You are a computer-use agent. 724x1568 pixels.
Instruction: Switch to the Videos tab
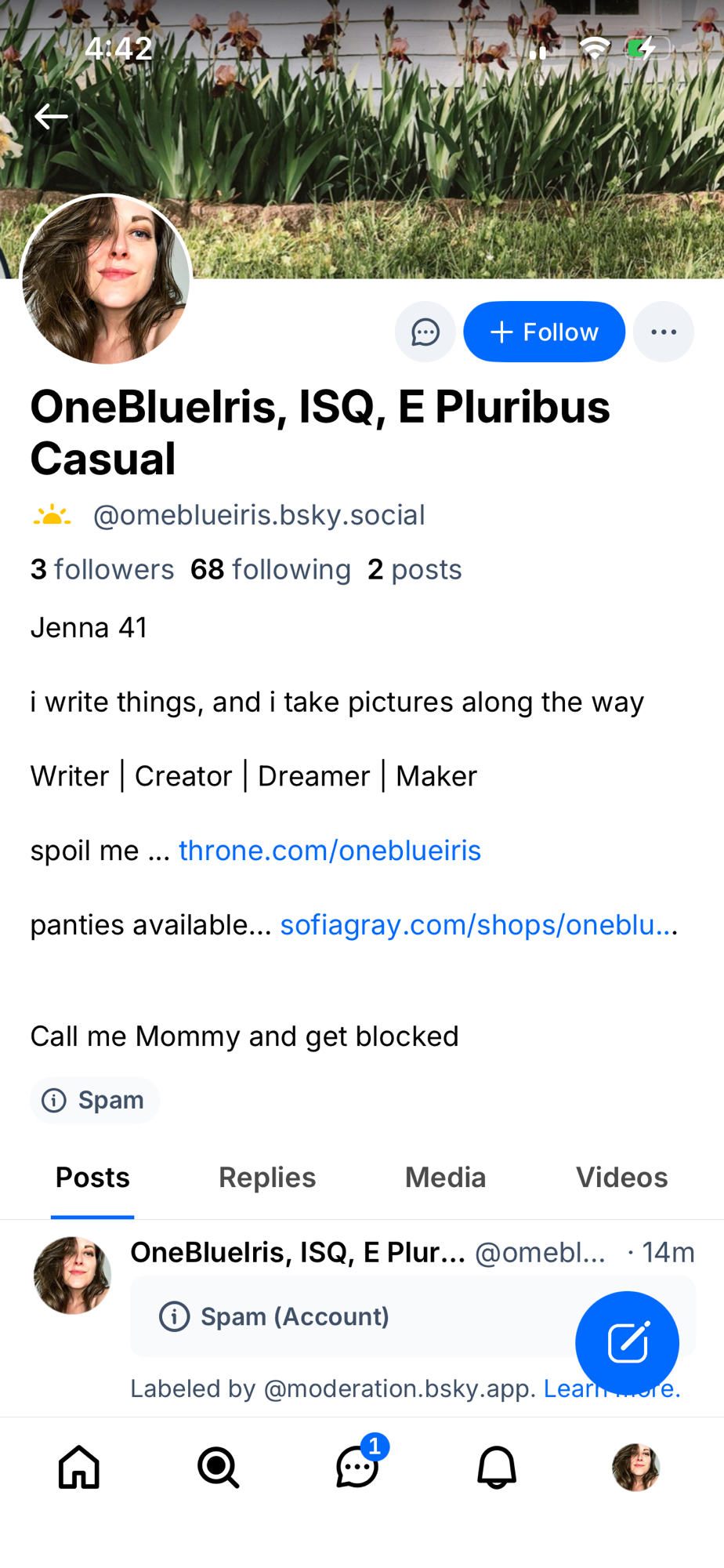coord(621,1178)
